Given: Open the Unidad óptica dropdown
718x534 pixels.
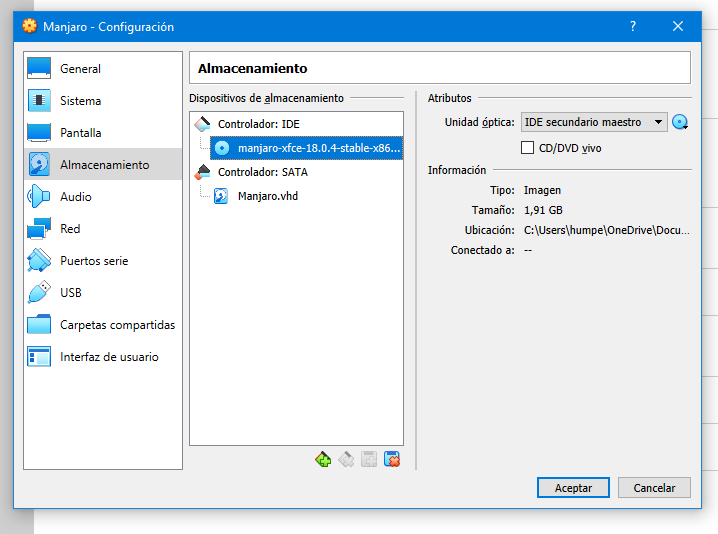Looking at the screenshot, I should (594, 122).
